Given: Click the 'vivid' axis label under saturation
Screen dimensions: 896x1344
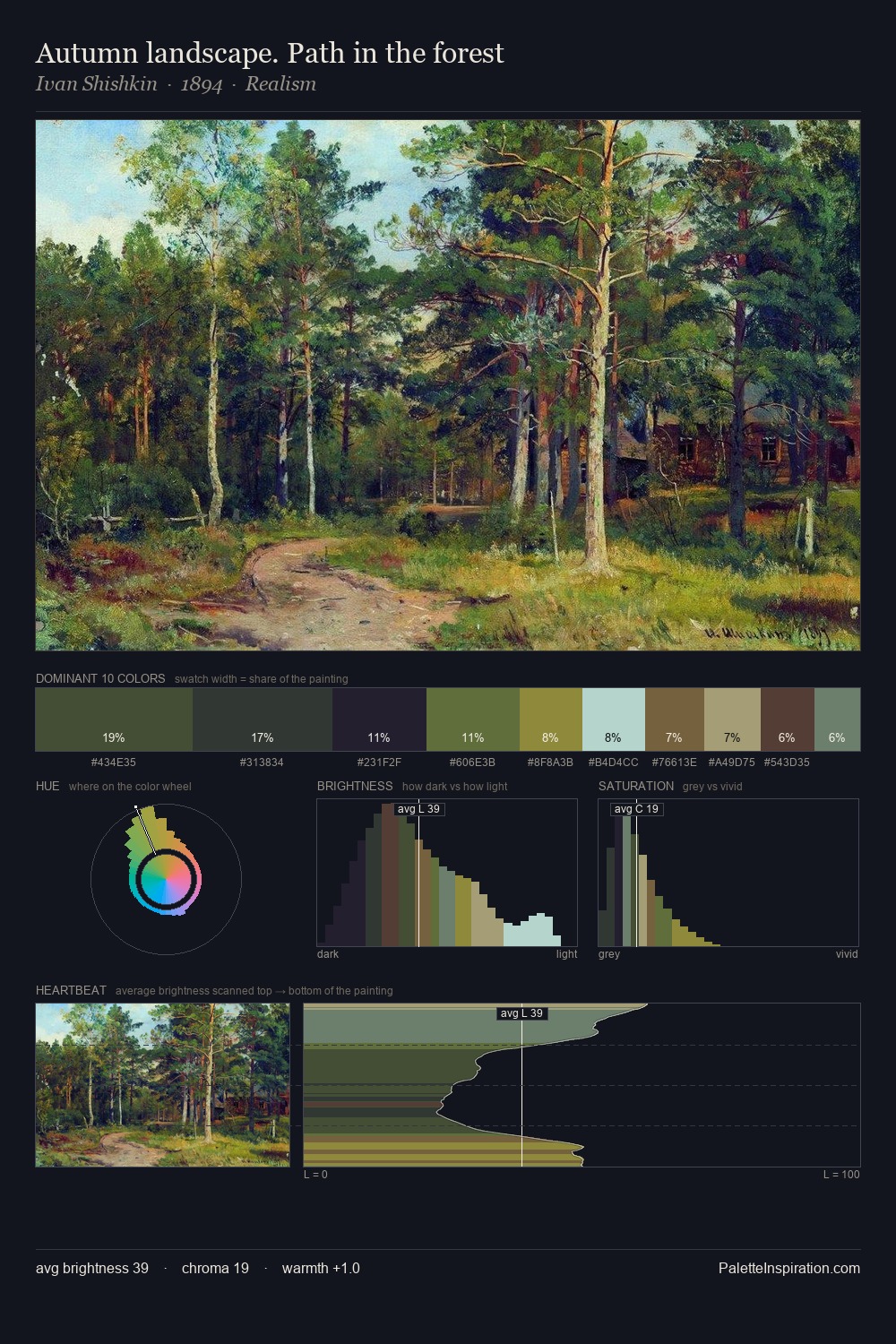Looking at the screenshot, I should 847,954.
